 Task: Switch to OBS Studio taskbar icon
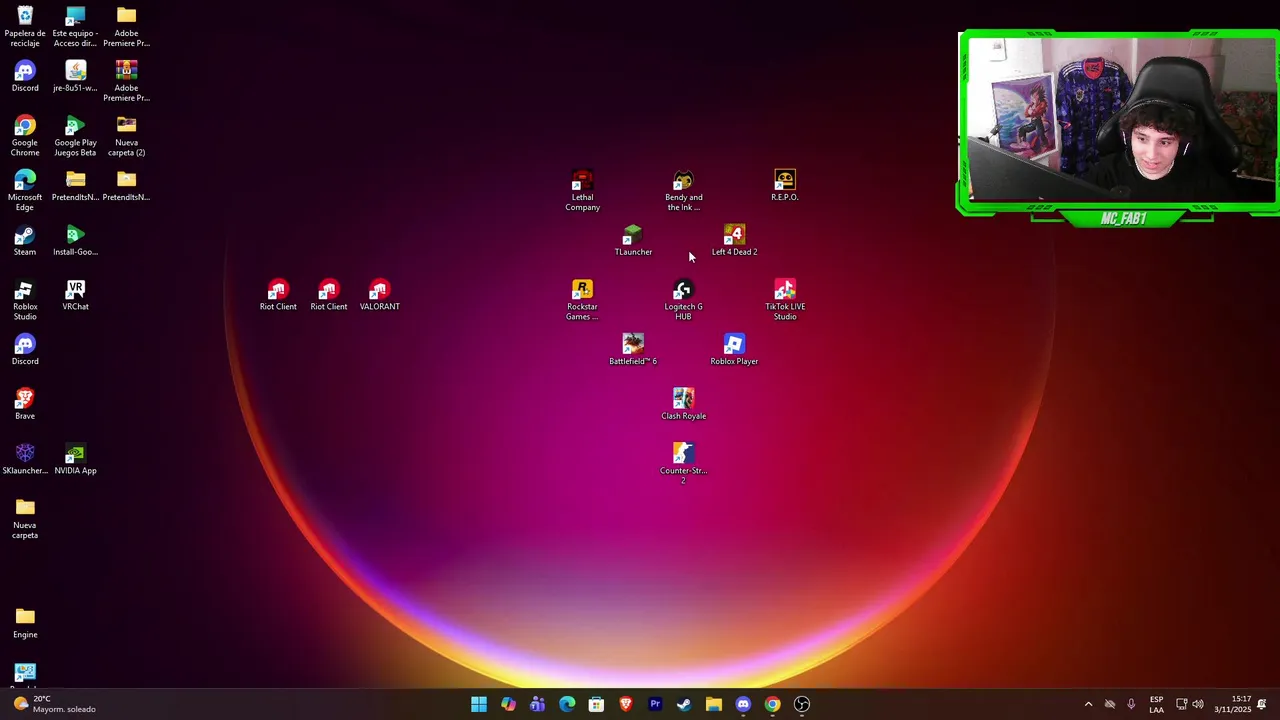click(802, 704)
